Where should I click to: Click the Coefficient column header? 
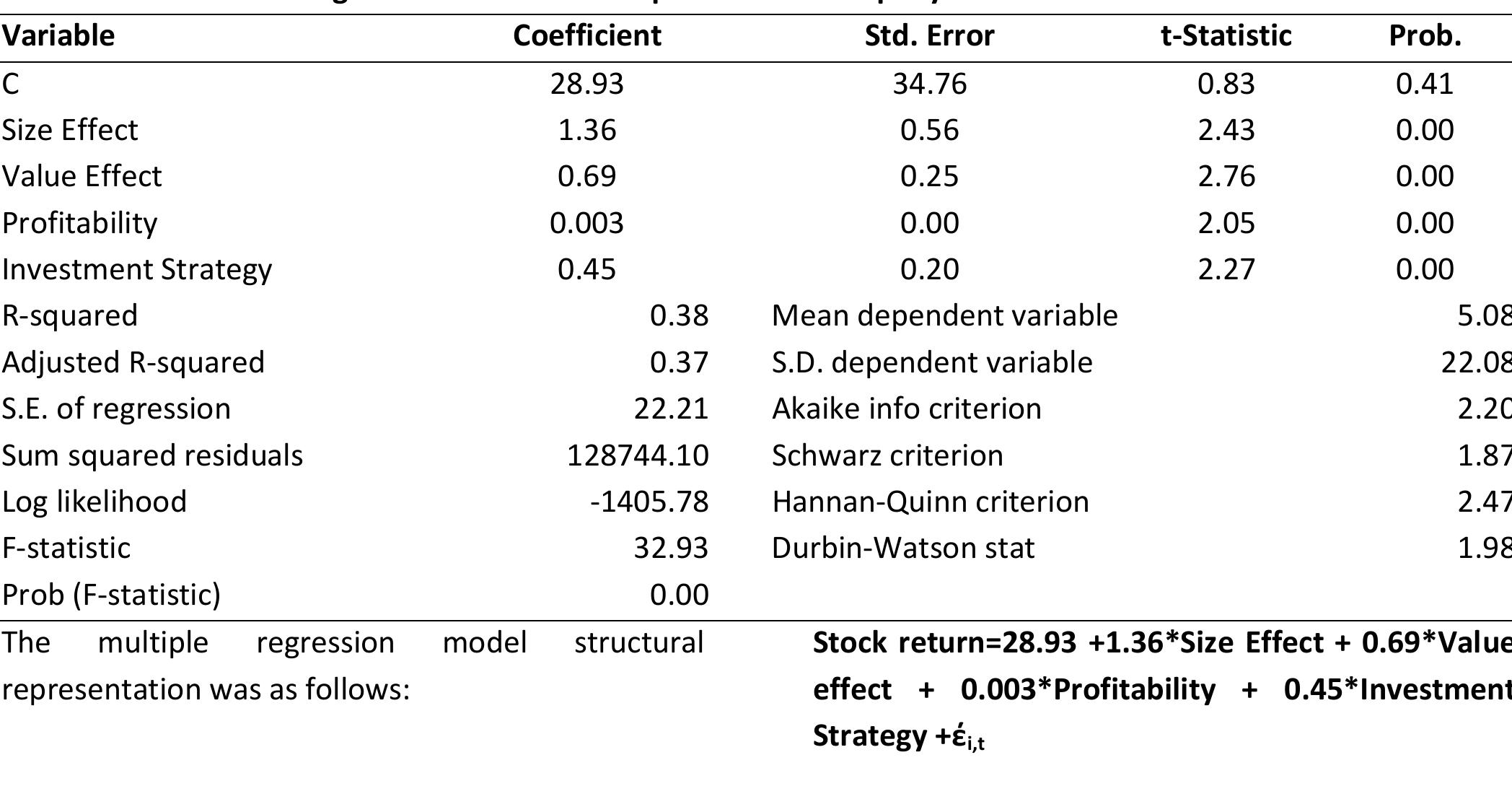tap(586, 36)
